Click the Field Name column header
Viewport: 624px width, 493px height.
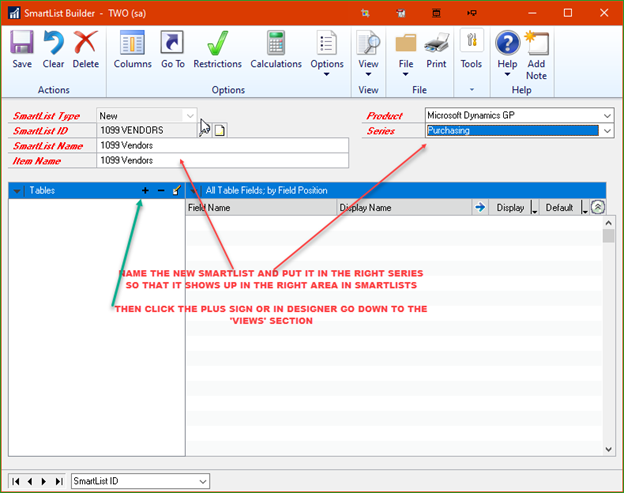(x=261, y=208)
